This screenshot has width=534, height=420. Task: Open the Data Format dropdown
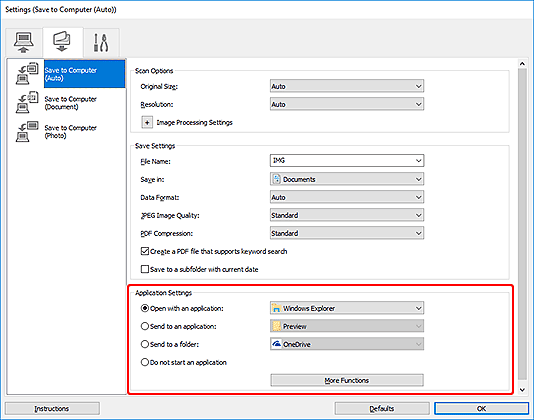(x=347, y=197)
